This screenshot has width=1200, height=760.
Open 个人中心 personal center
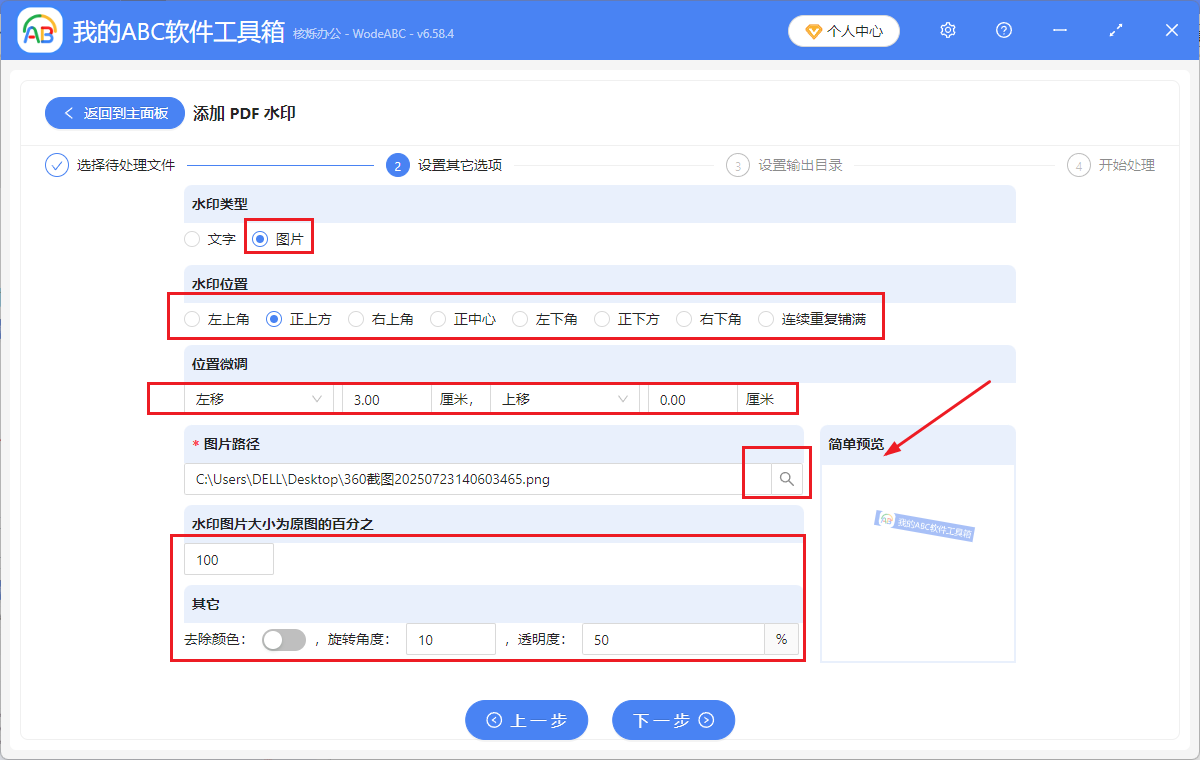click(844, 31)
